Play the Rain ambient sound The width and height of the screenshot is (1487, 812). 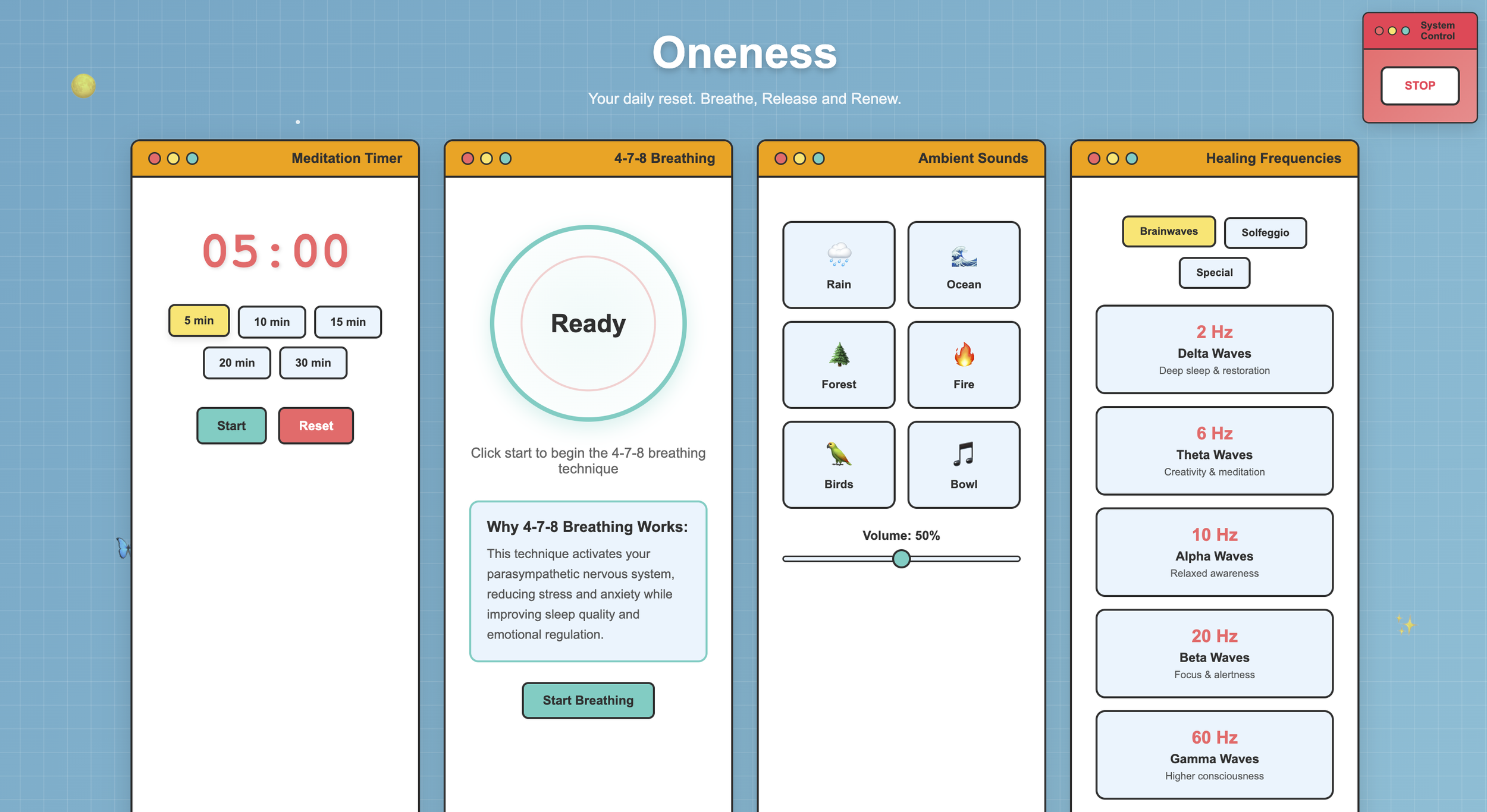tap(838, 265)
